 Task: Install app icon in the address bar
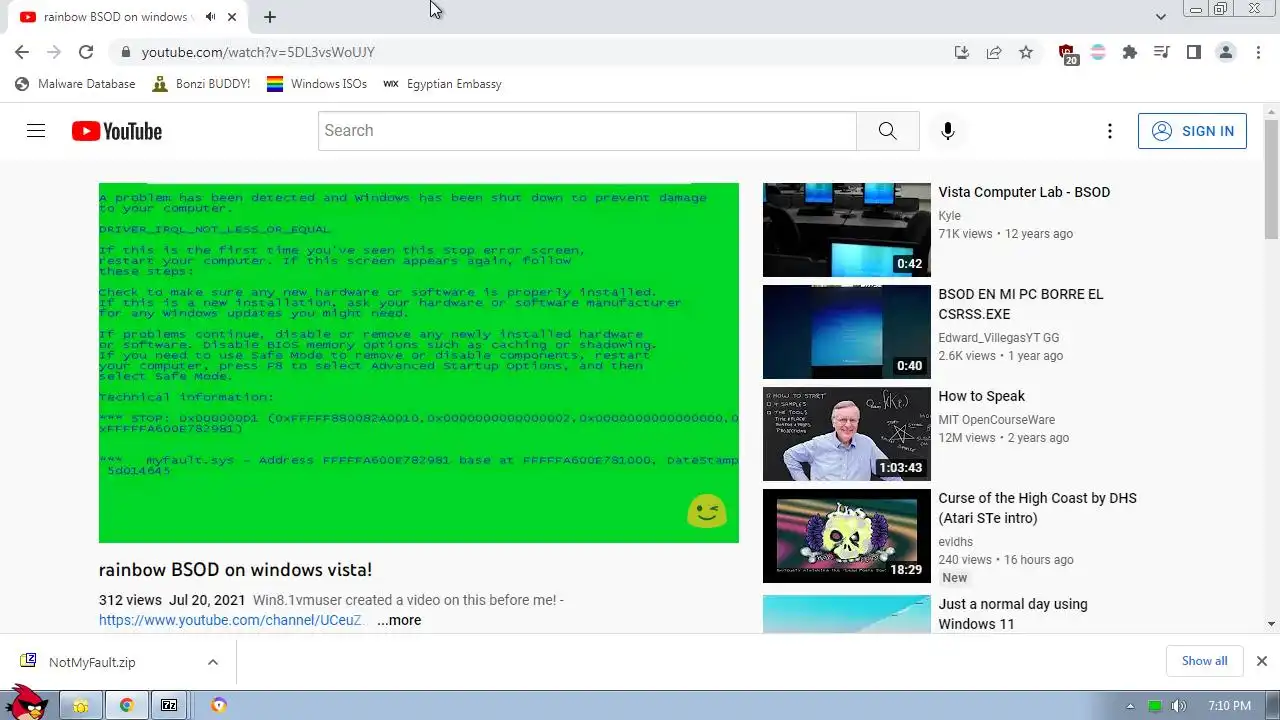tap(962, 52)
